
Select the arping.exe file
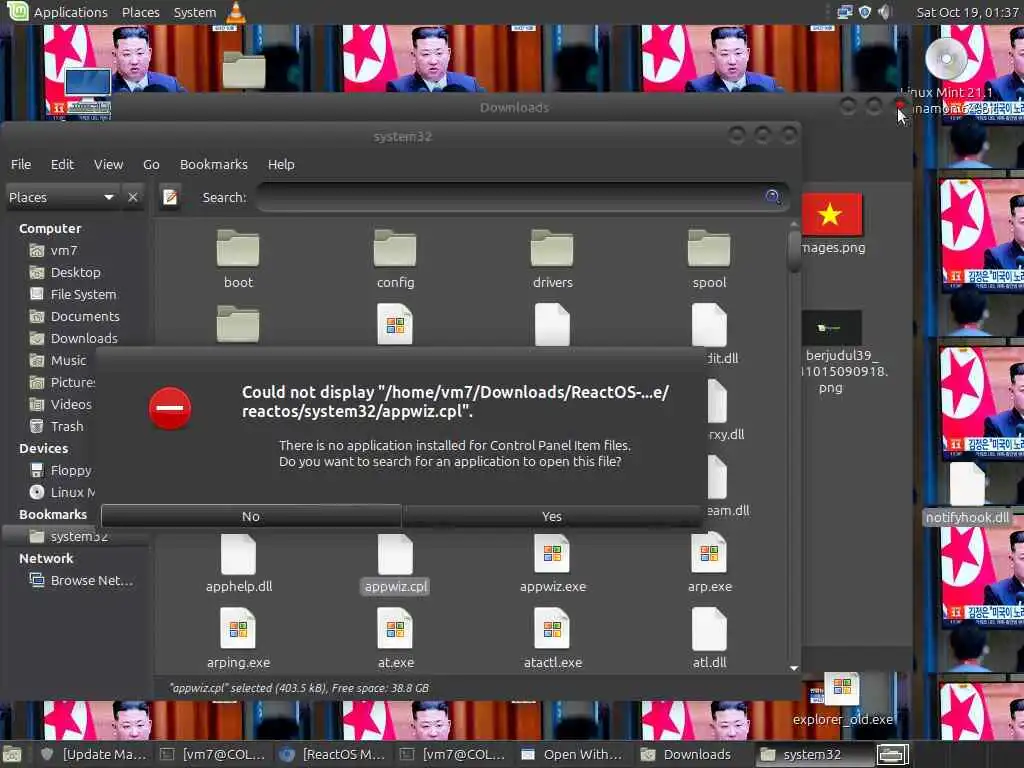click(238, 639)
